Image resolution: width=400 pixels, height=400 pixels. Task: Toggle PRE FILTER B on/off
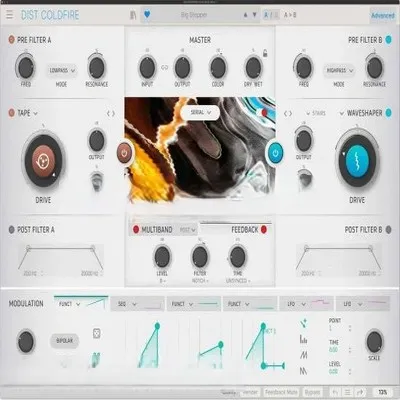point(388,40)
